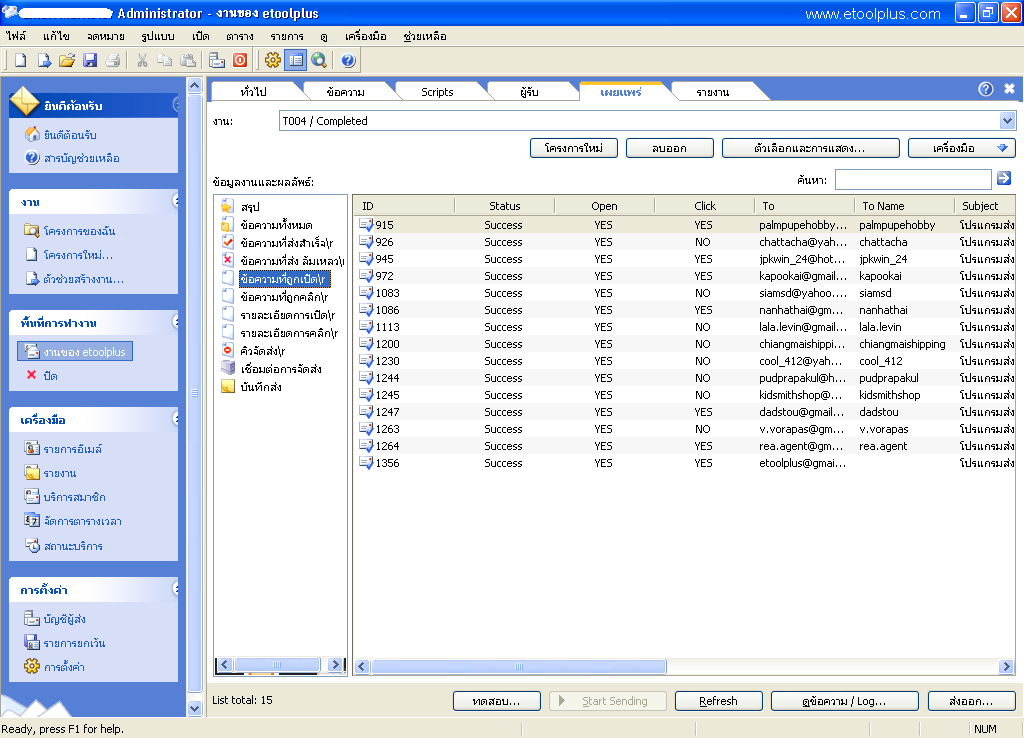
Task: Click the Save floppy disk toolbar icon
Action: (x=90, y=60)
